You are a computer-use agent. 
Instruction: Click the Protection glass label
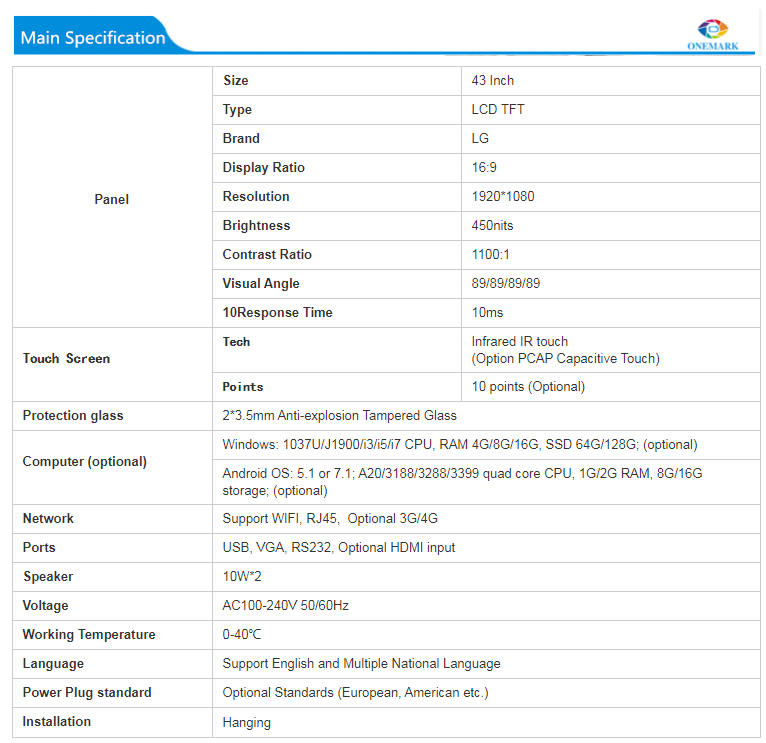click(x=73, y=416)
